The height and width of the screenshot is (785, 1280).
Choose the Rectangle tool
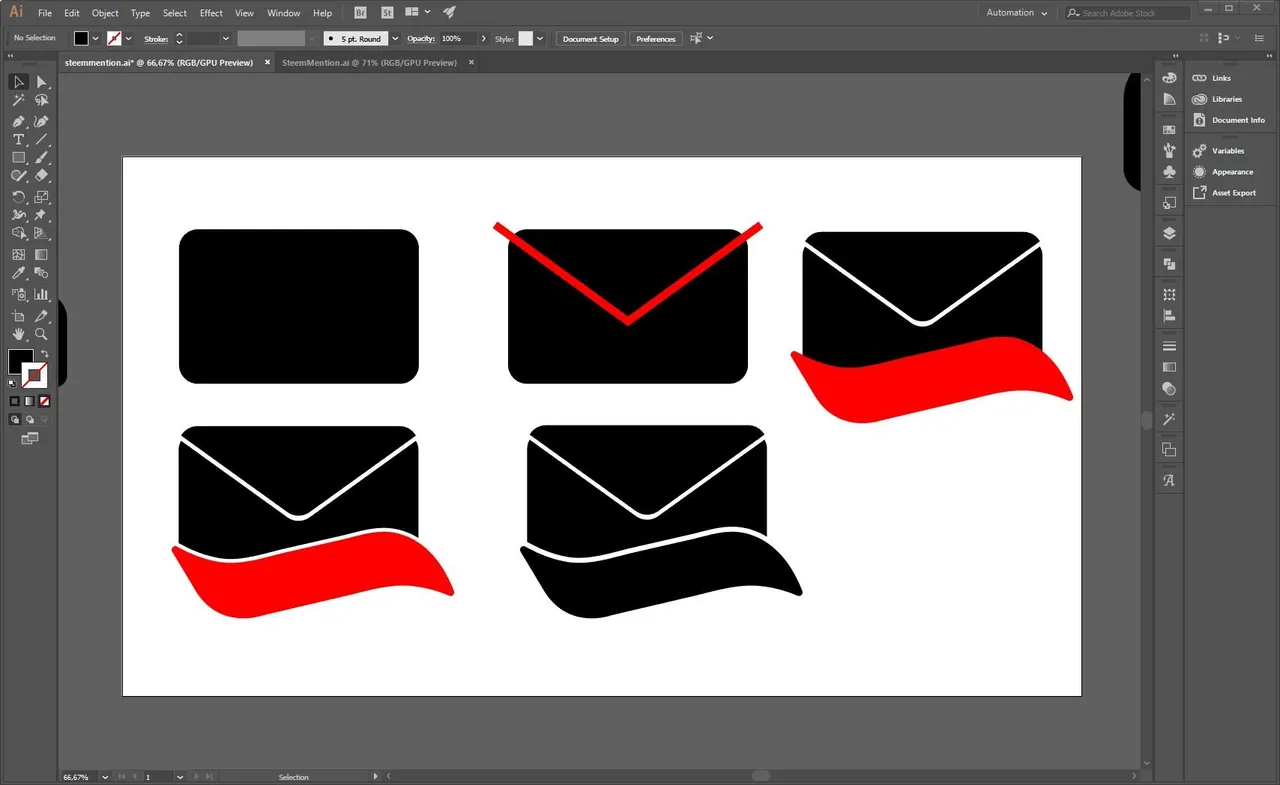tap(19, 158)
